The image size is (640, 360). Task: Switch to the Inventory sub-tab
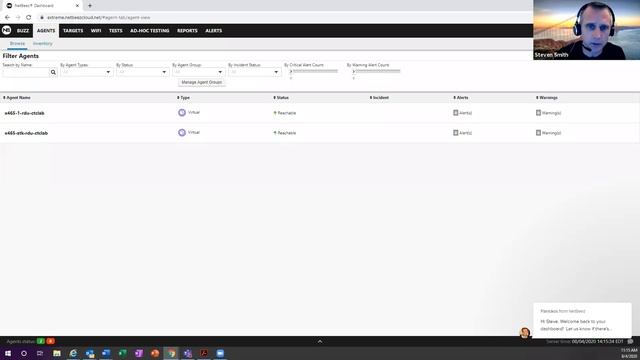click(x=42, y=44)
